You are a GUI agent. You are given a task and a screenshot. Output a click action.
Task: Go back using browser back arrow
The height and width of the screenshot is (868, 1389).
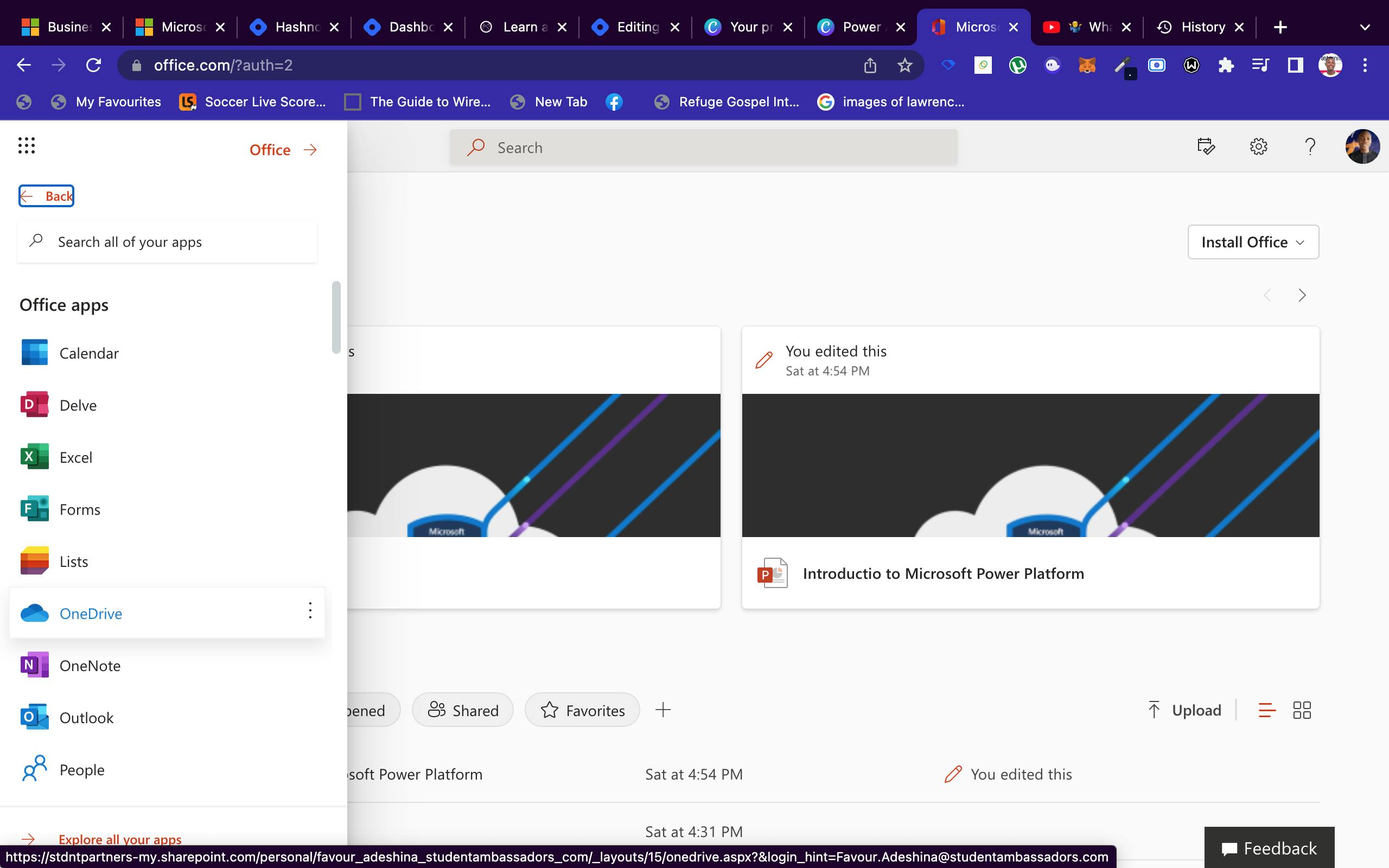pos(23,65)
